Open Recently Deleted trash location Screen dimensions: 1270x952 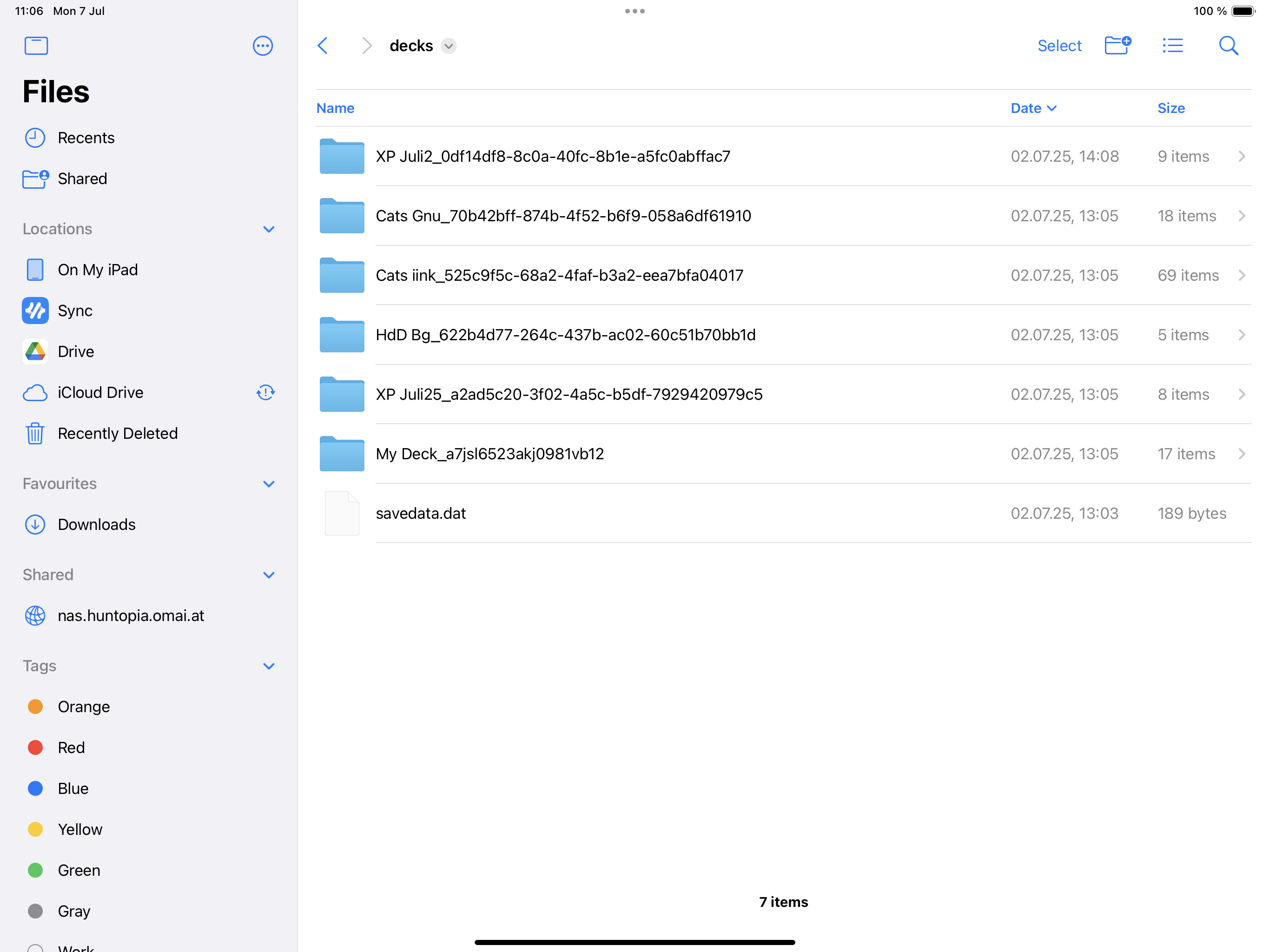(x=117, y=433)
